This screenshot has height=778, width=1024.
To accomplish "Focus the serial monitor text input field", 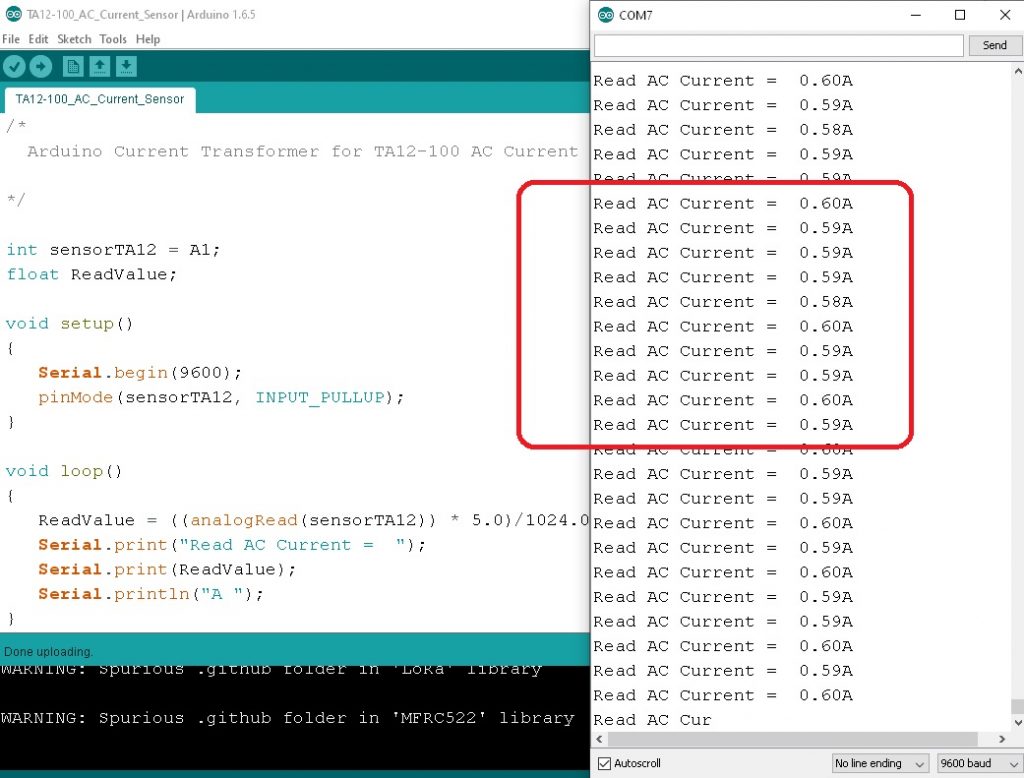I will (x=778, y=46).
